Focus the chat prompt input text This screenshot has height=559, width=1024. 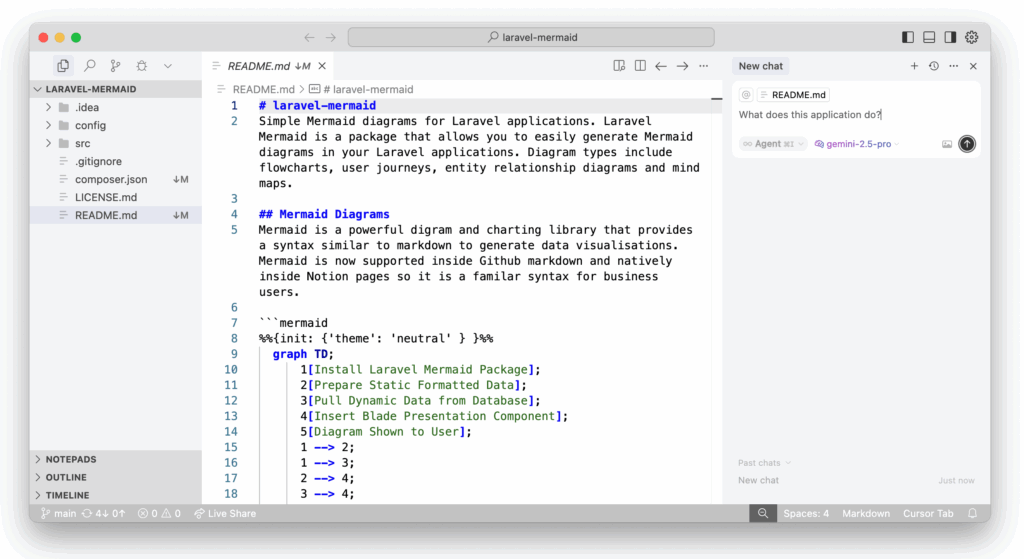810,115
